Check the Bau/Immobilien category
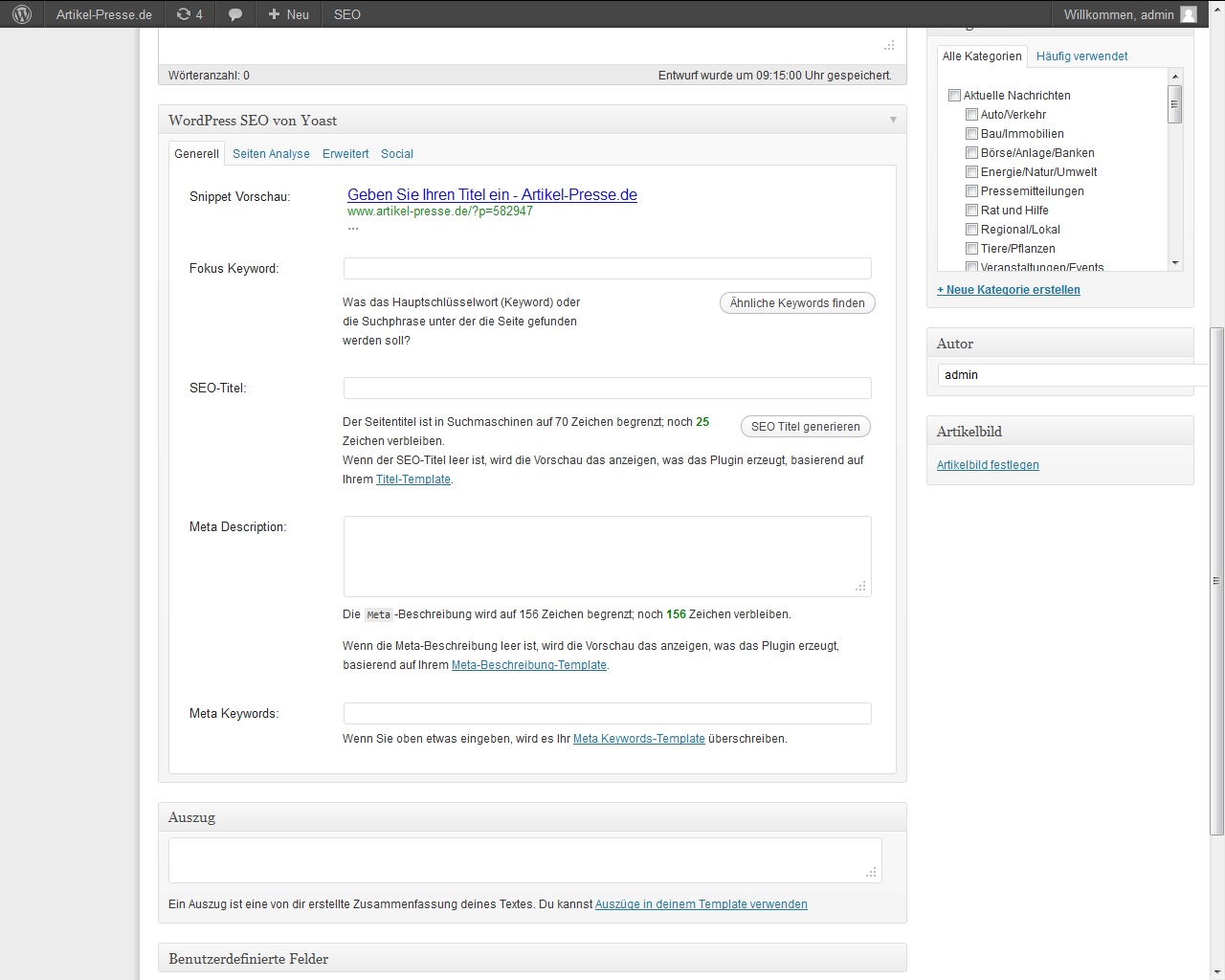 [971, 133]
